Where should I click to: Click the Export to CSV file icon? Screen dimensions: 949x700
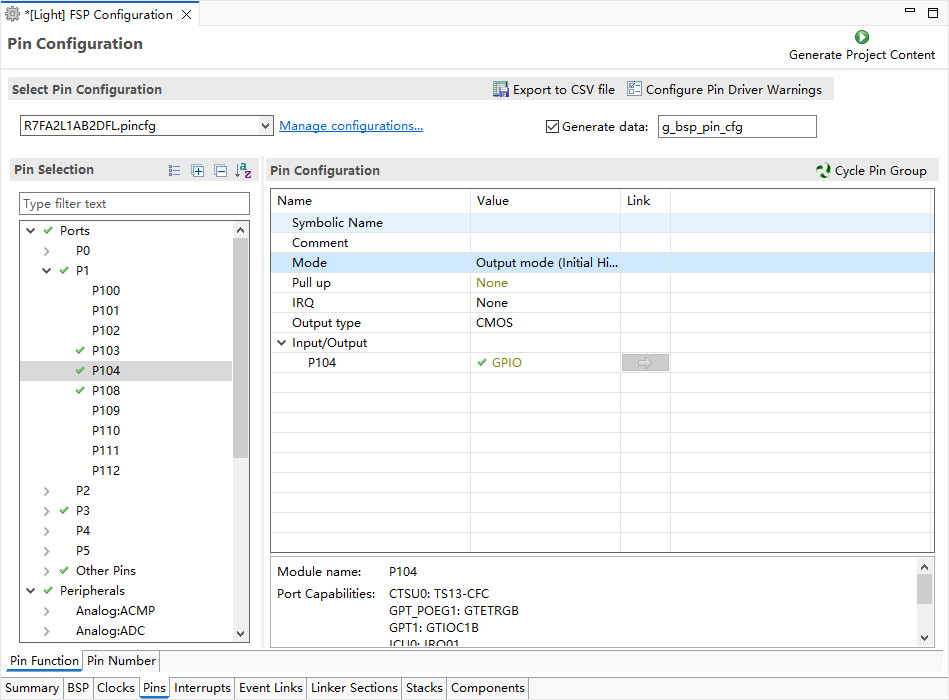[x=501, y=90]
